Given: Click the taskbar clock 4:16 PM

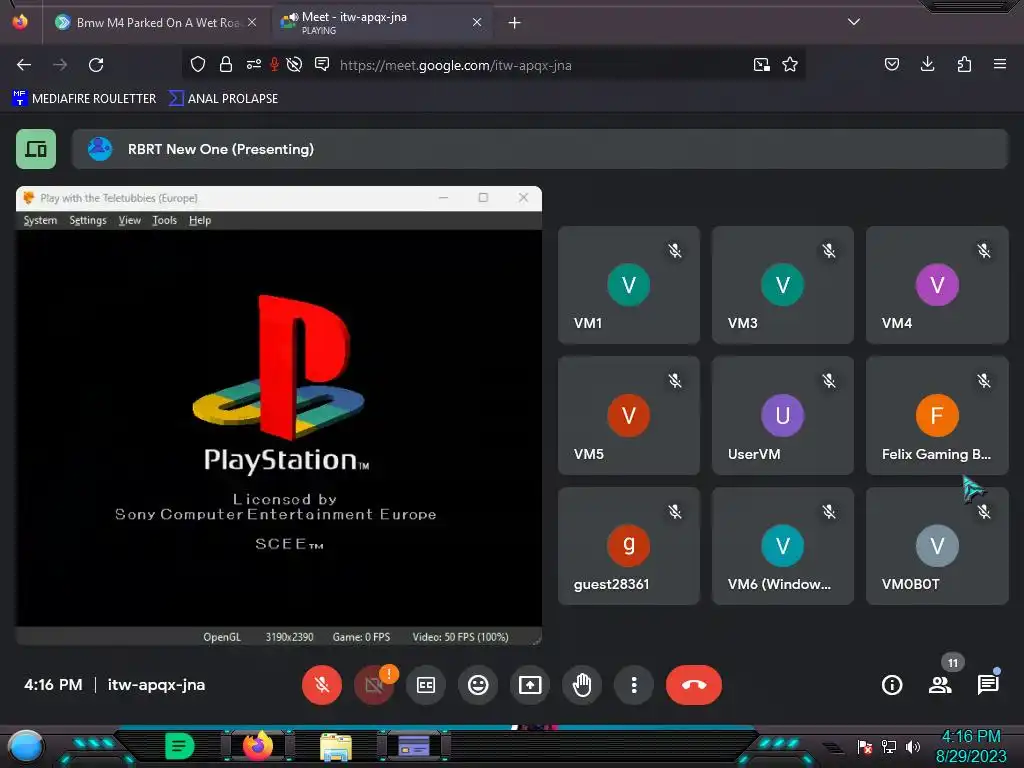Looking at the screenshot, I should coord(971,737).
